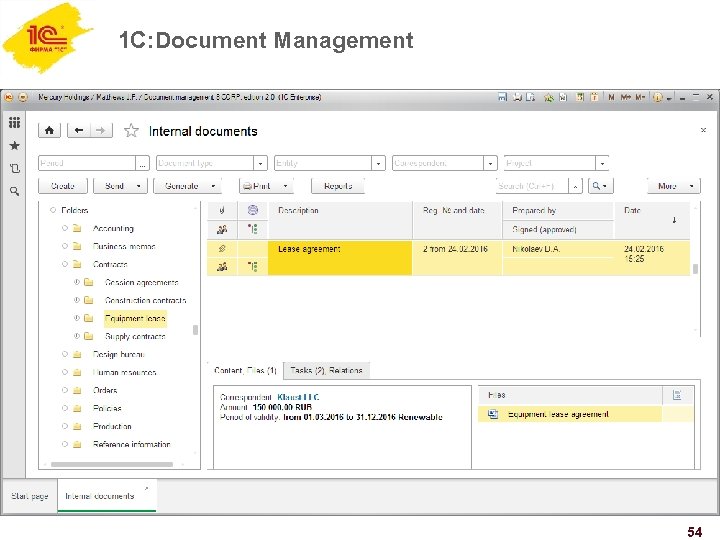Open history icon in left sidebar
This screenshot has height=540, width=720.
14,169
